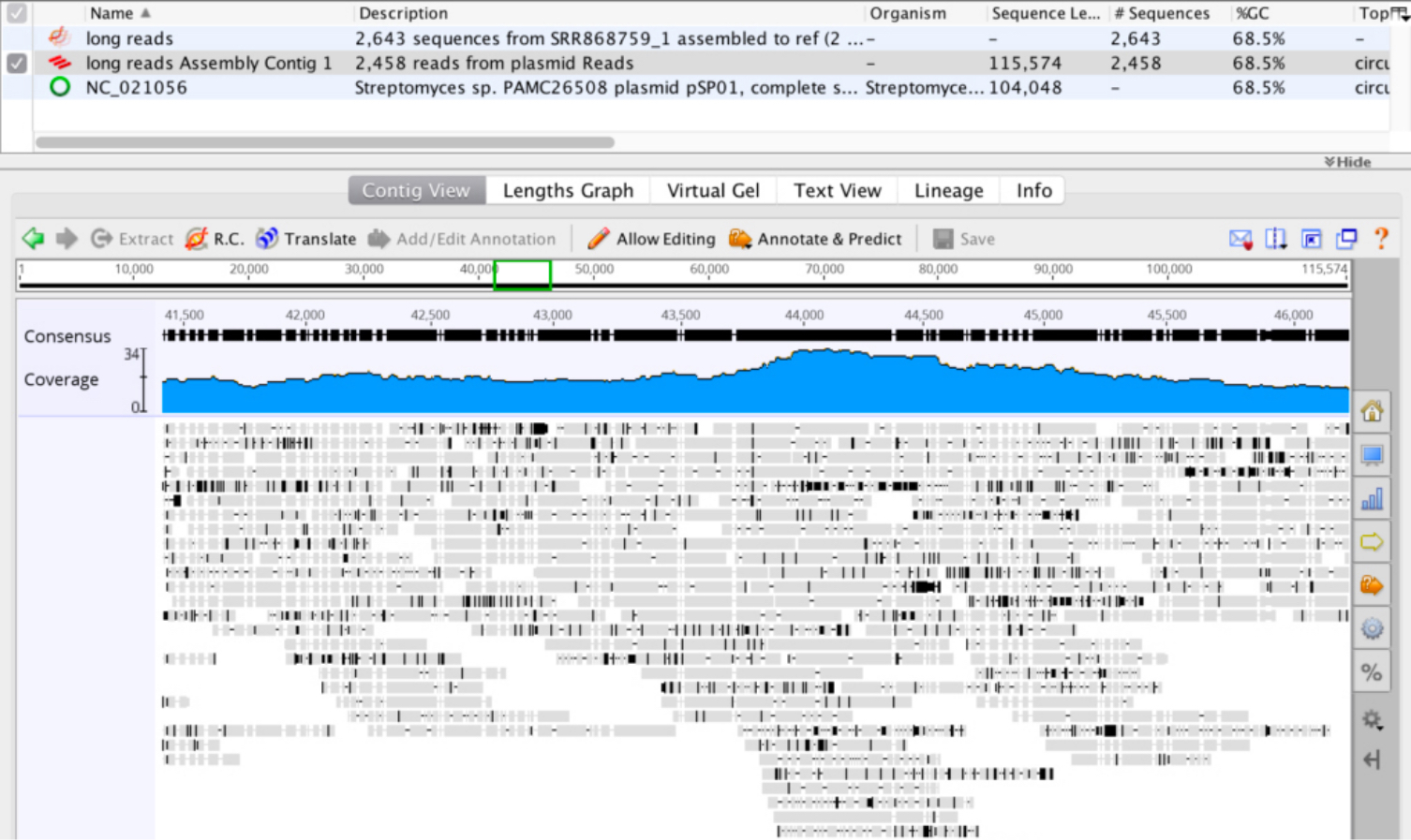
Task: Switch to the Text View tab
Action: point(838,190)
